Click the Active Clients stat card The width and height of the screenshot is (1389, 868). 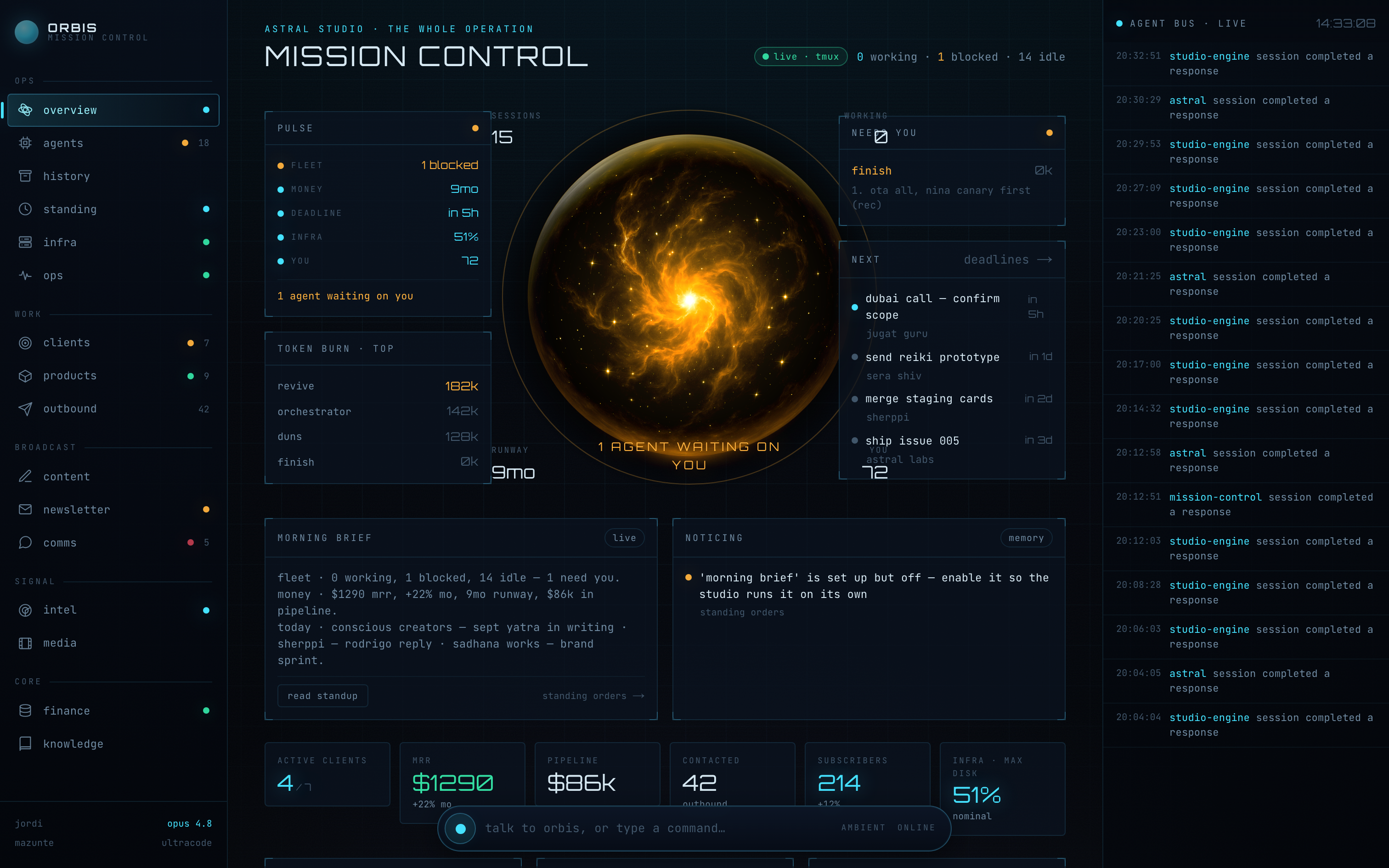click(x=327, y=774)
